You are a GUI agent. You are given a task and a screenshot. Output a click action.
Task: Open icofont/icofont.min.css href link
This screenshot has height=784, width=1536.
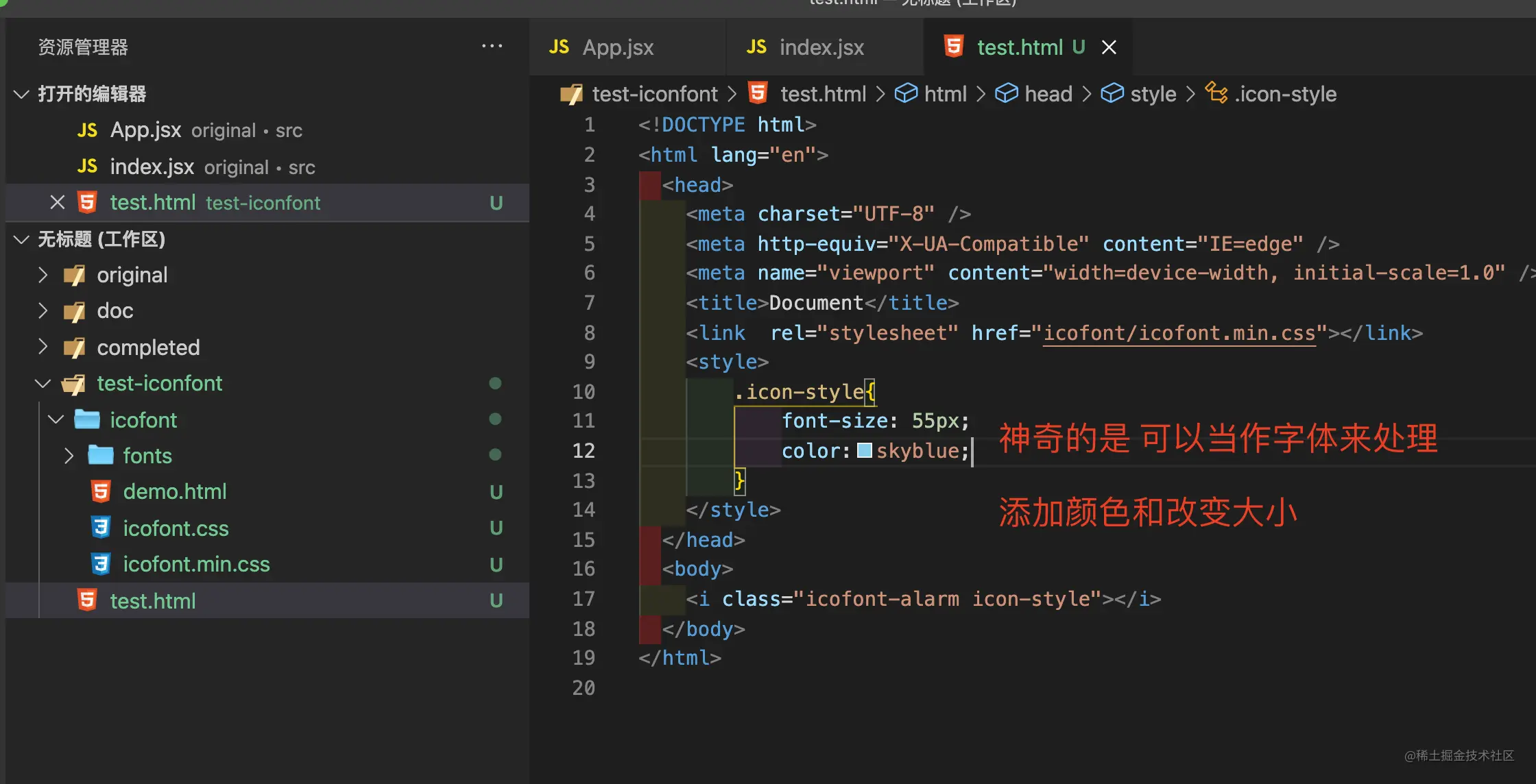(1179, 333)
